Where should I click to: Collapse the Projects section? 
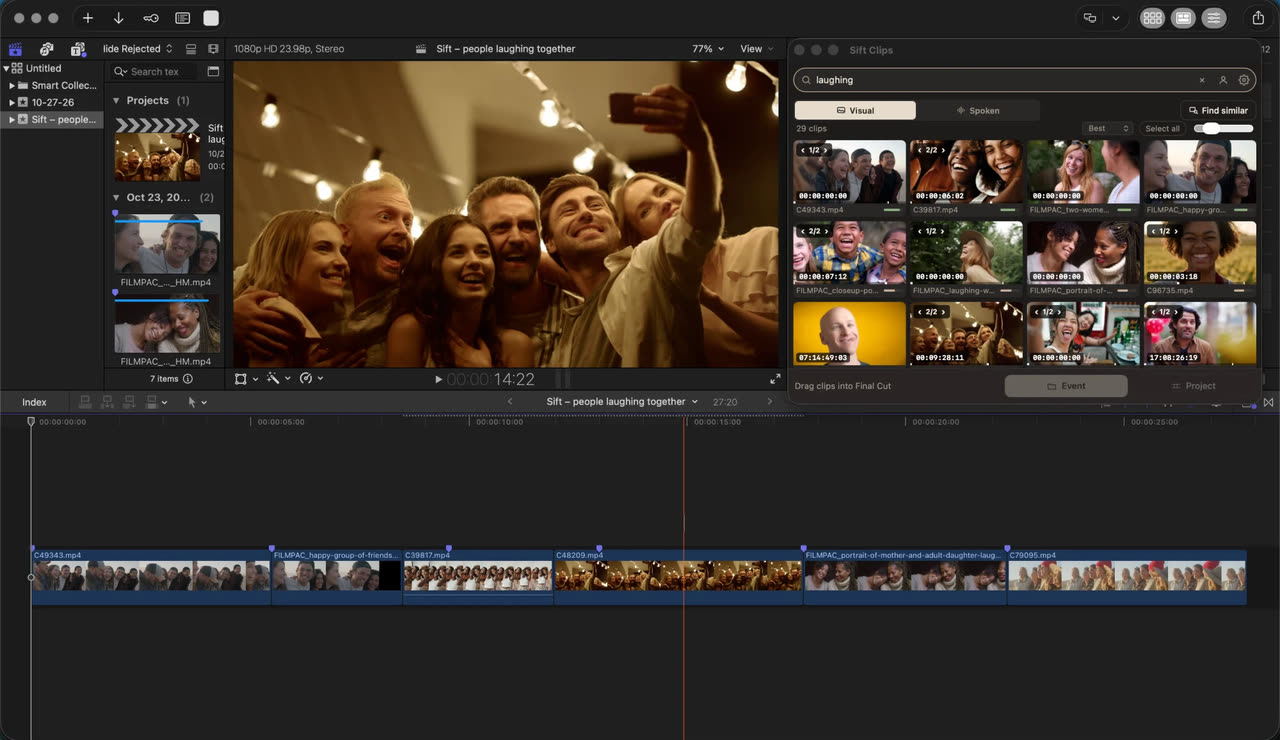click(116, 101)
